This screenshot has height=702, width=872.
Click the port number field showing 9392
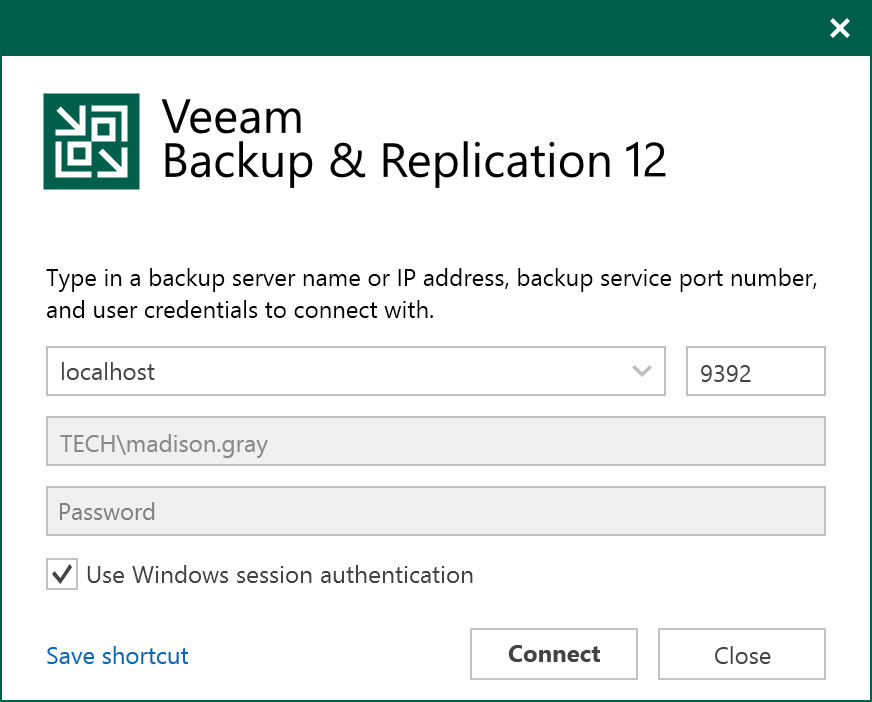coord(755,371)
